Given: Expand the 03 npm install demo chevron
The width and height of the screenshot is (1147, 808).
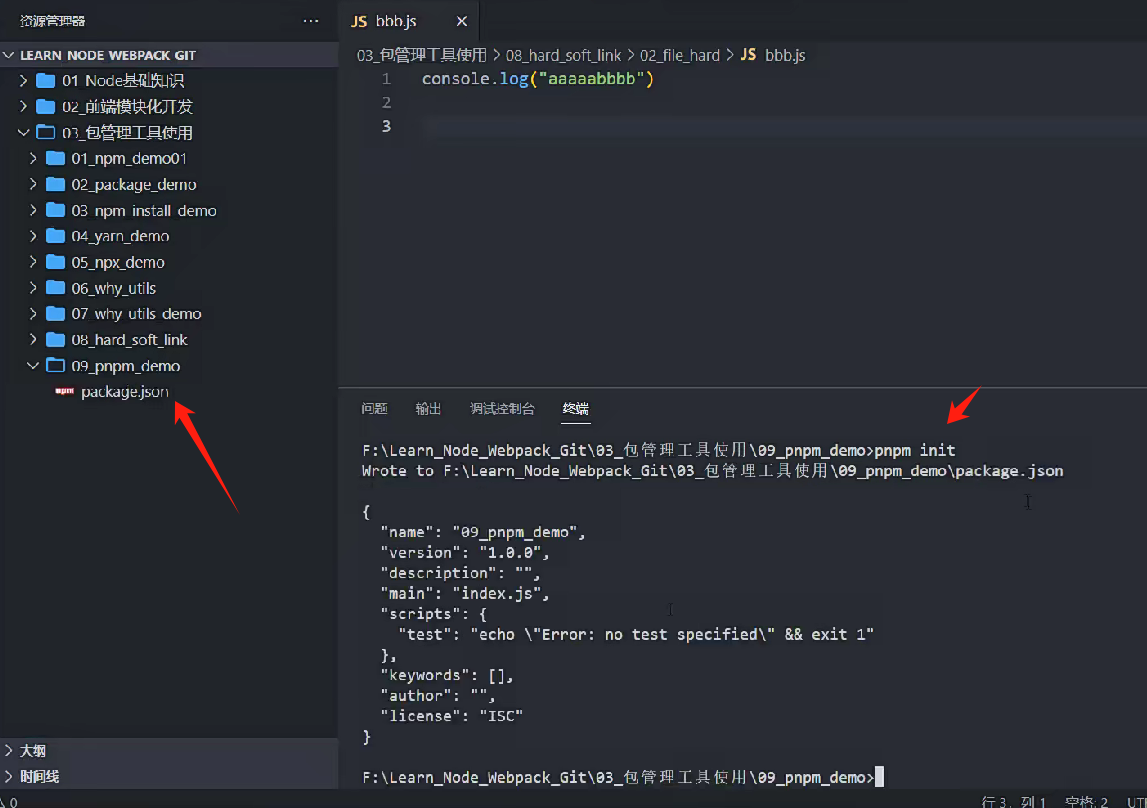Looking at the screenshot, I should coord(33,210).
